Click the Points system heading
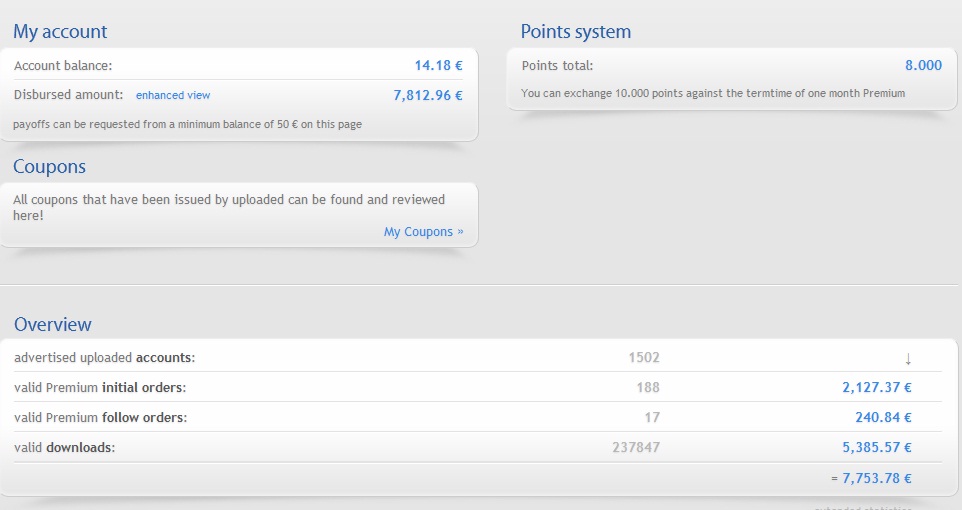The width and height of the screenshot is (962, 510). (576, 32)
